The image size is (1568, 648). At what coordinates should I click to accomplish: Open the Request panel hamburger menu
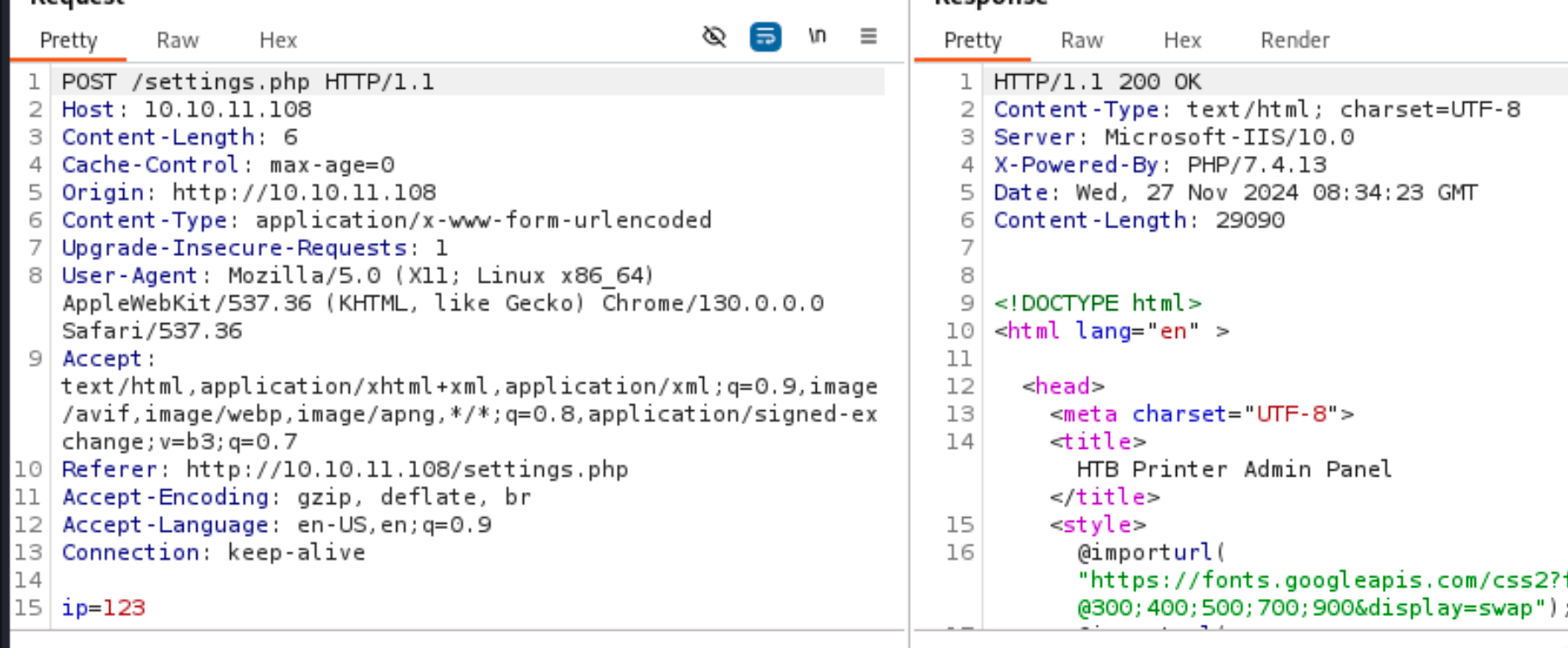click(868, 36)
